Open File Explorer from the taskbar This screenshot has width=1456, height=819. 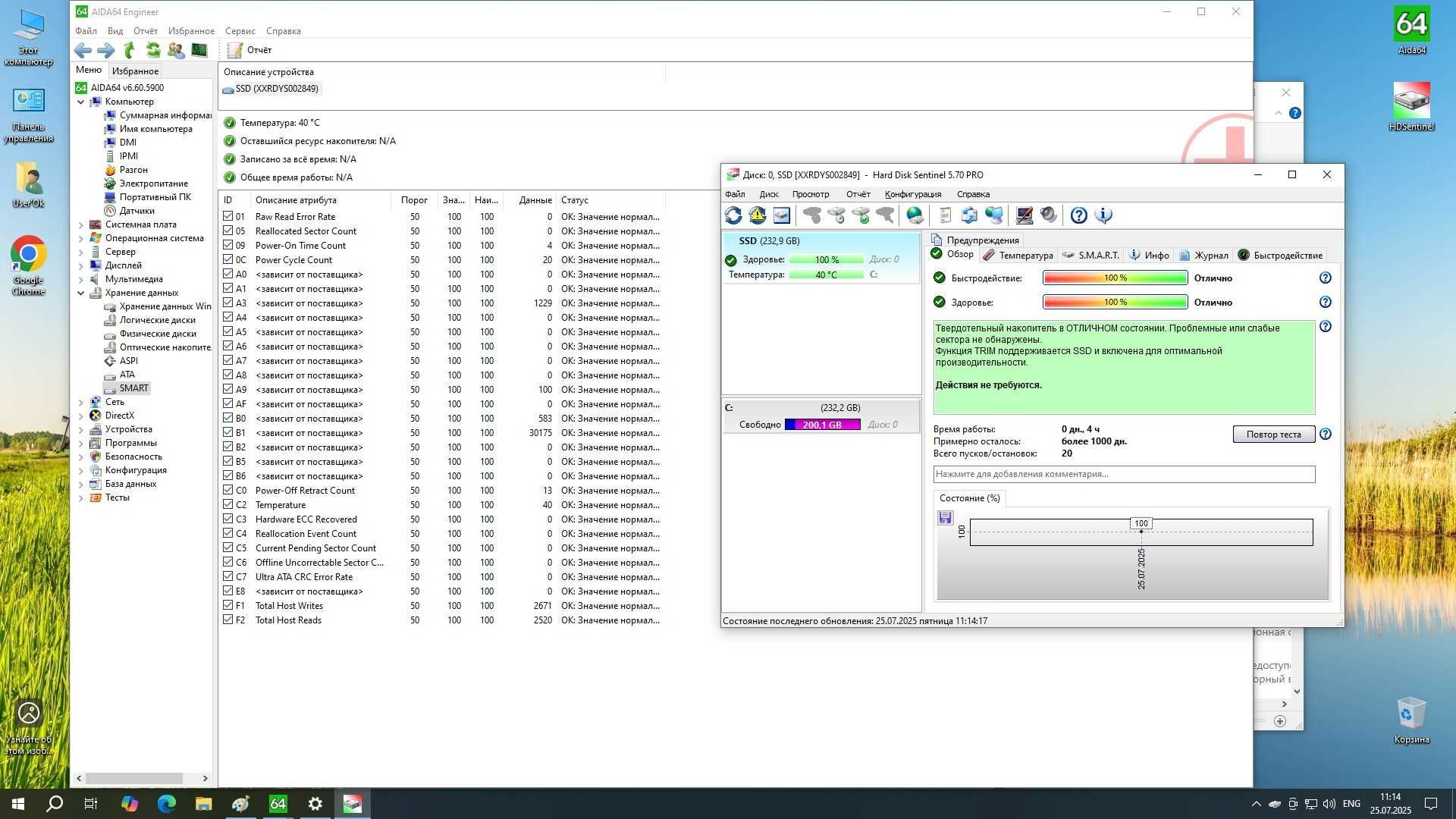203,804
